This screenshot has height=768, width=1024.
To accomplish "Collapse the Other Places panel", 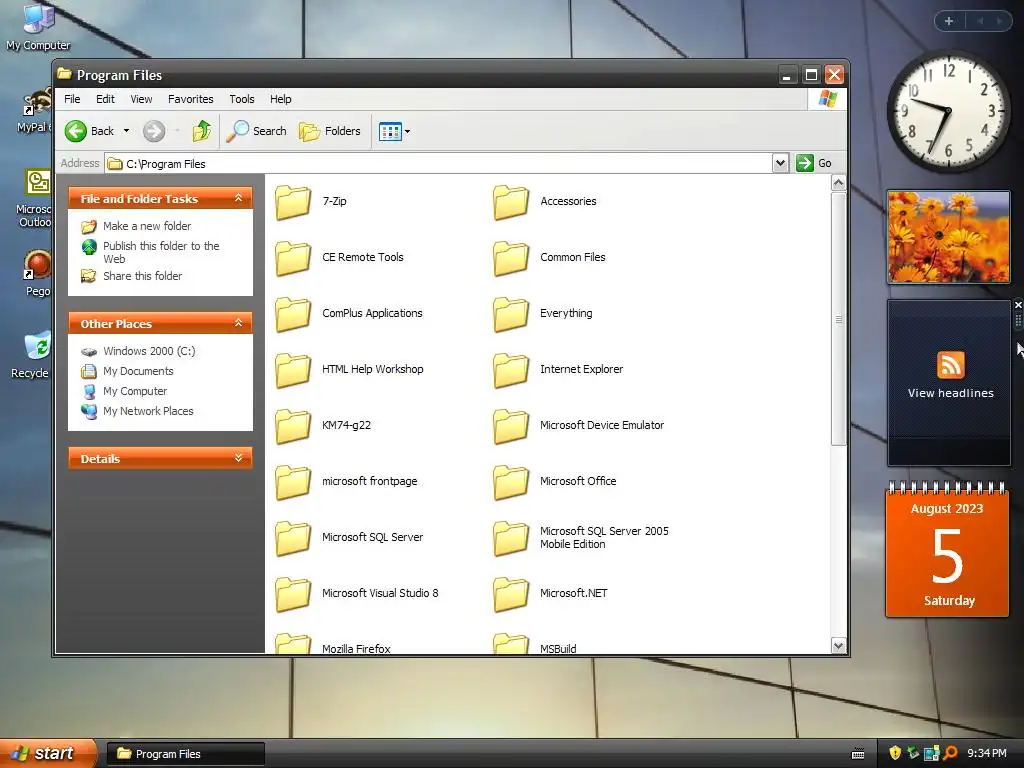I will coord(238,323).
